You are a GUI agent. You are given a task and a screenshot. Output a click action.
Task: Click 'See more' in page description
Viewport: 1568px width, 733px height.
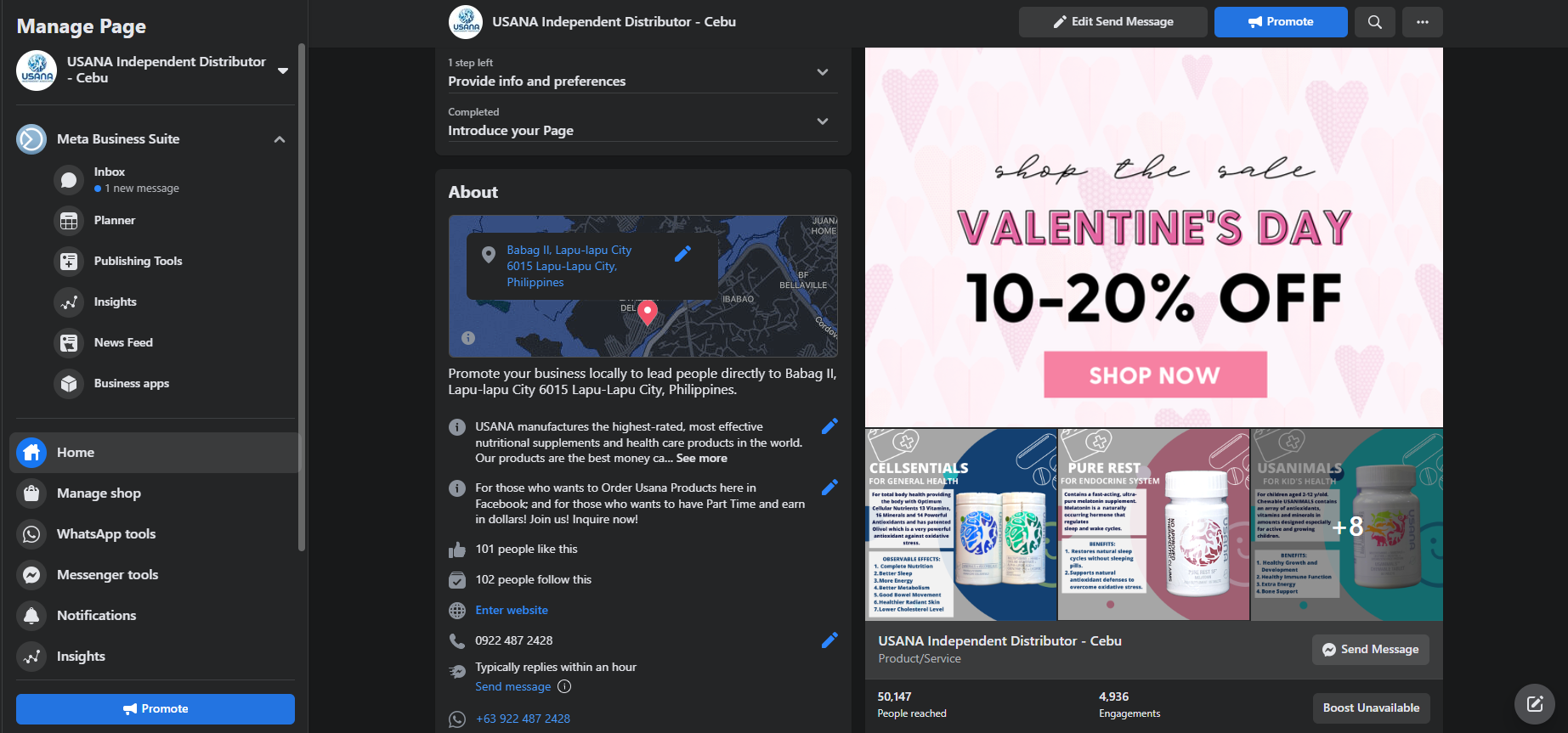(702, 458)
